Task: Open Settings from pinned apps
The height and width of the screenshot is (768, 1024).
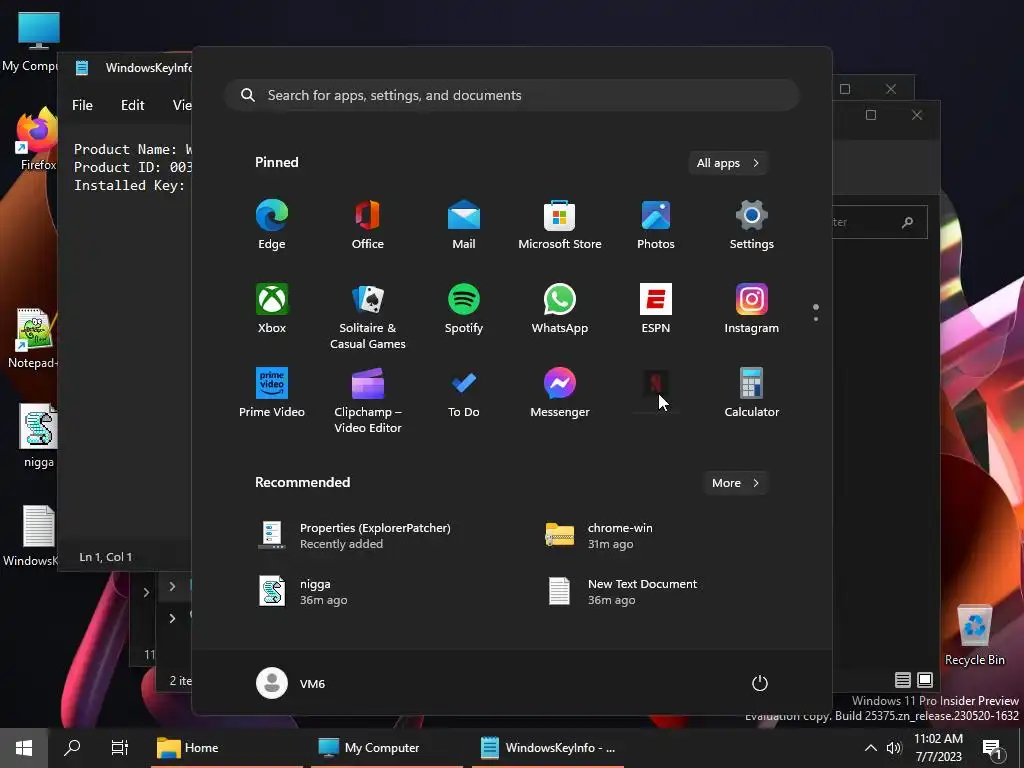Action: point(752,225)
